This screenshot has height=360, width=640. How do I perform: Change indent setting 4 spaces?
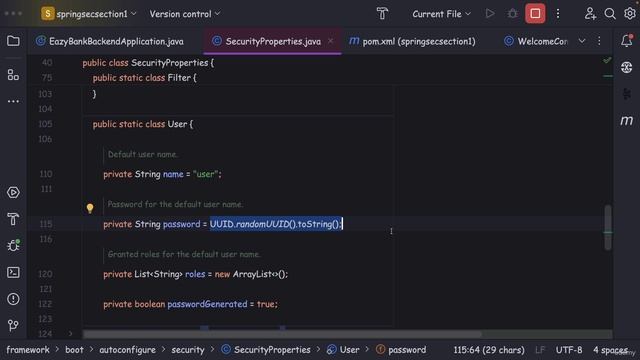pyautogui.click(x=610, y=350)
